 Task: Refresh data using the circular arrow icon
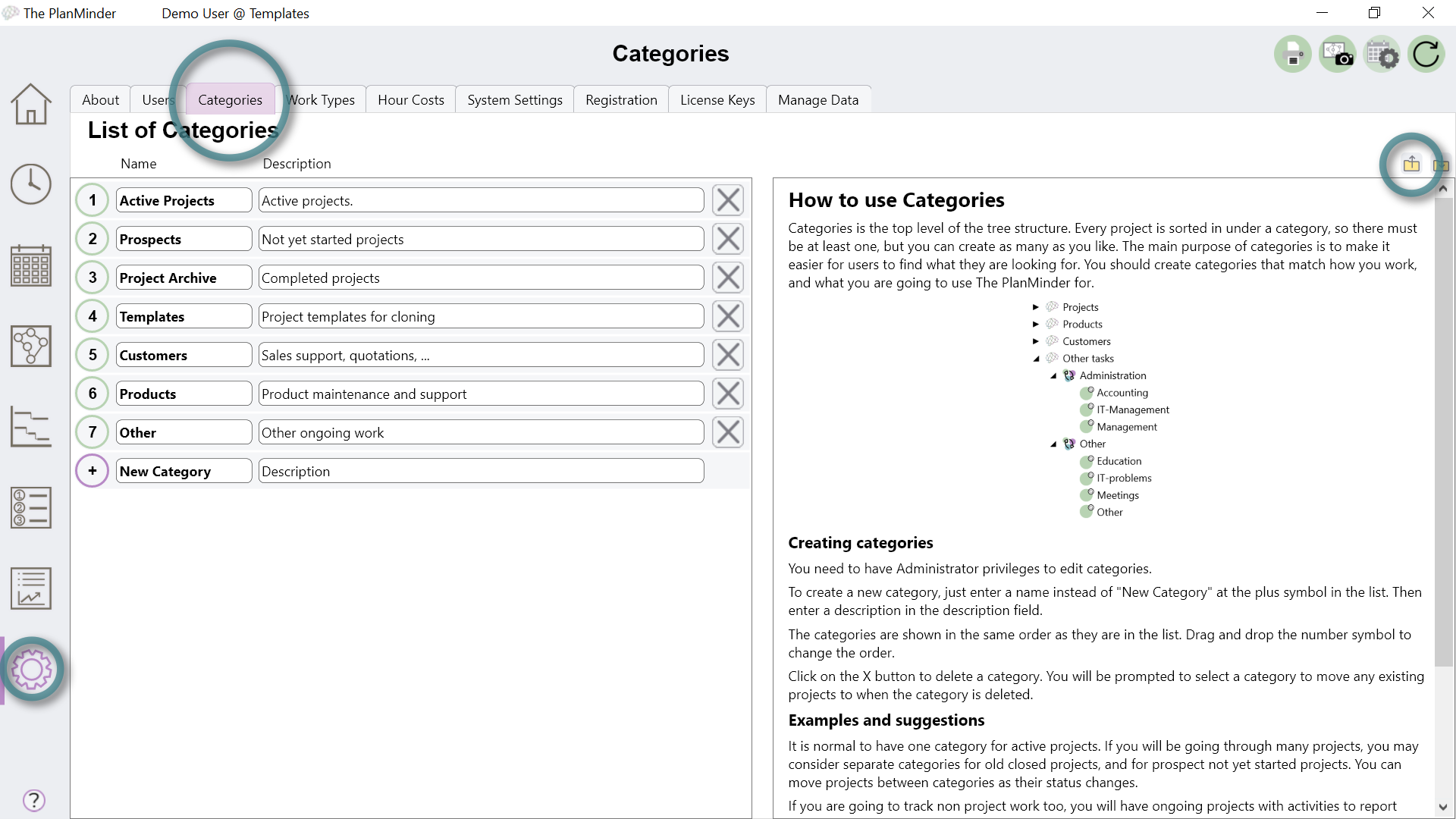tap(1427, 53)
